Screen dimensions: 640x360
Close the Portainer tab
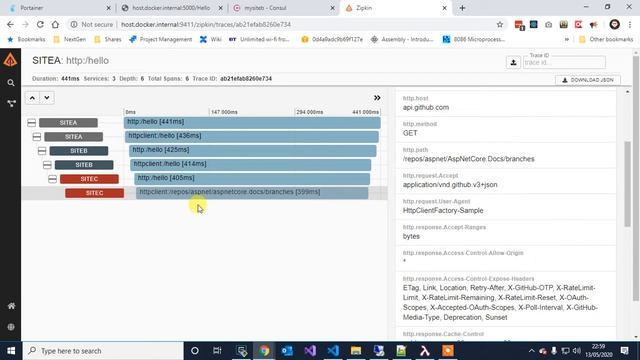[x=109, y=8]
